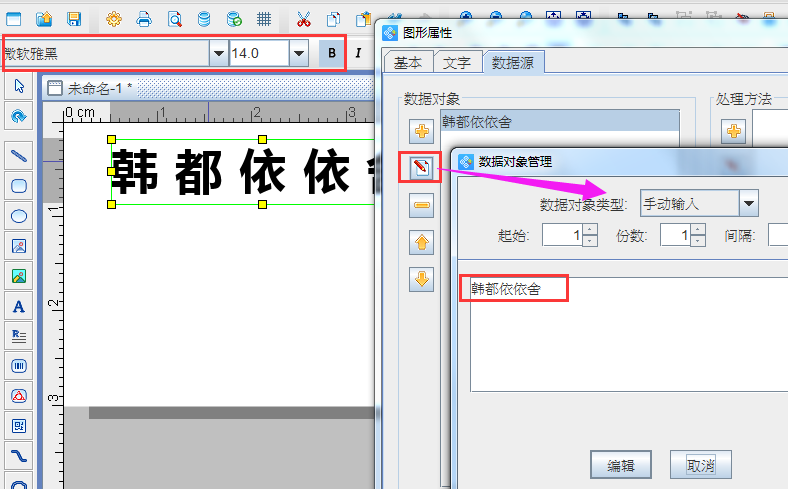
Task: Click the edit data object pencil icon
Action: (421, 168)
